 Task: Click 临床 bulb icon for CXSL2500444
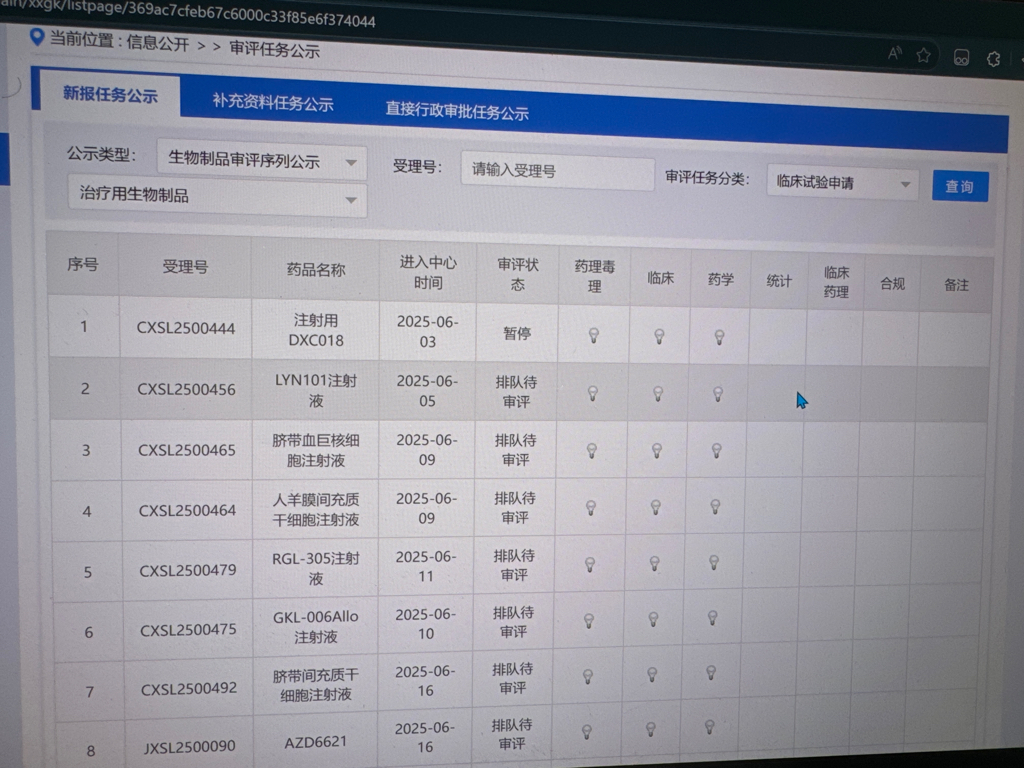point(659,336)
